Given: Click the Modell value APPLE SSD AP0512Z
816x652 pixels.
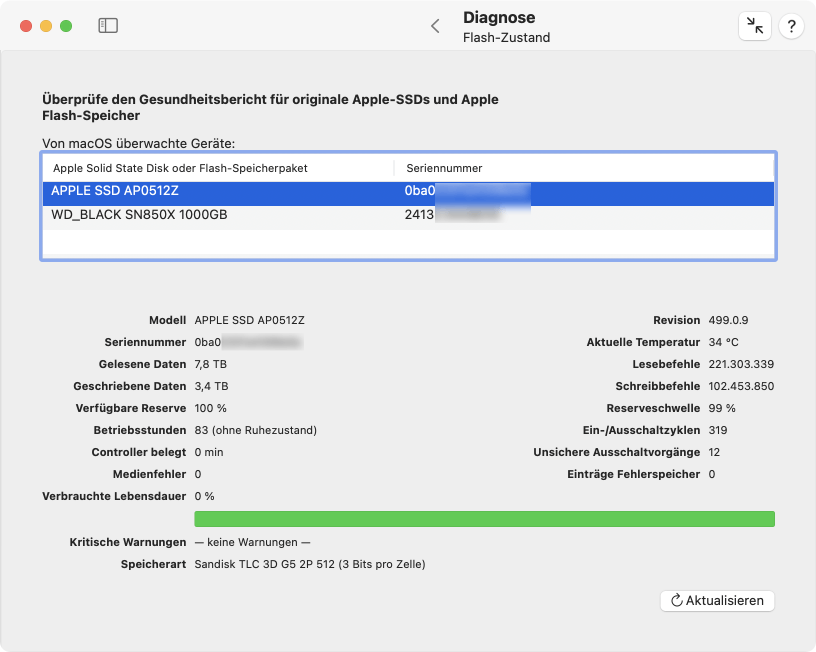Looking at the screenshot, I should pyautogui.click(x=249, y=320).
